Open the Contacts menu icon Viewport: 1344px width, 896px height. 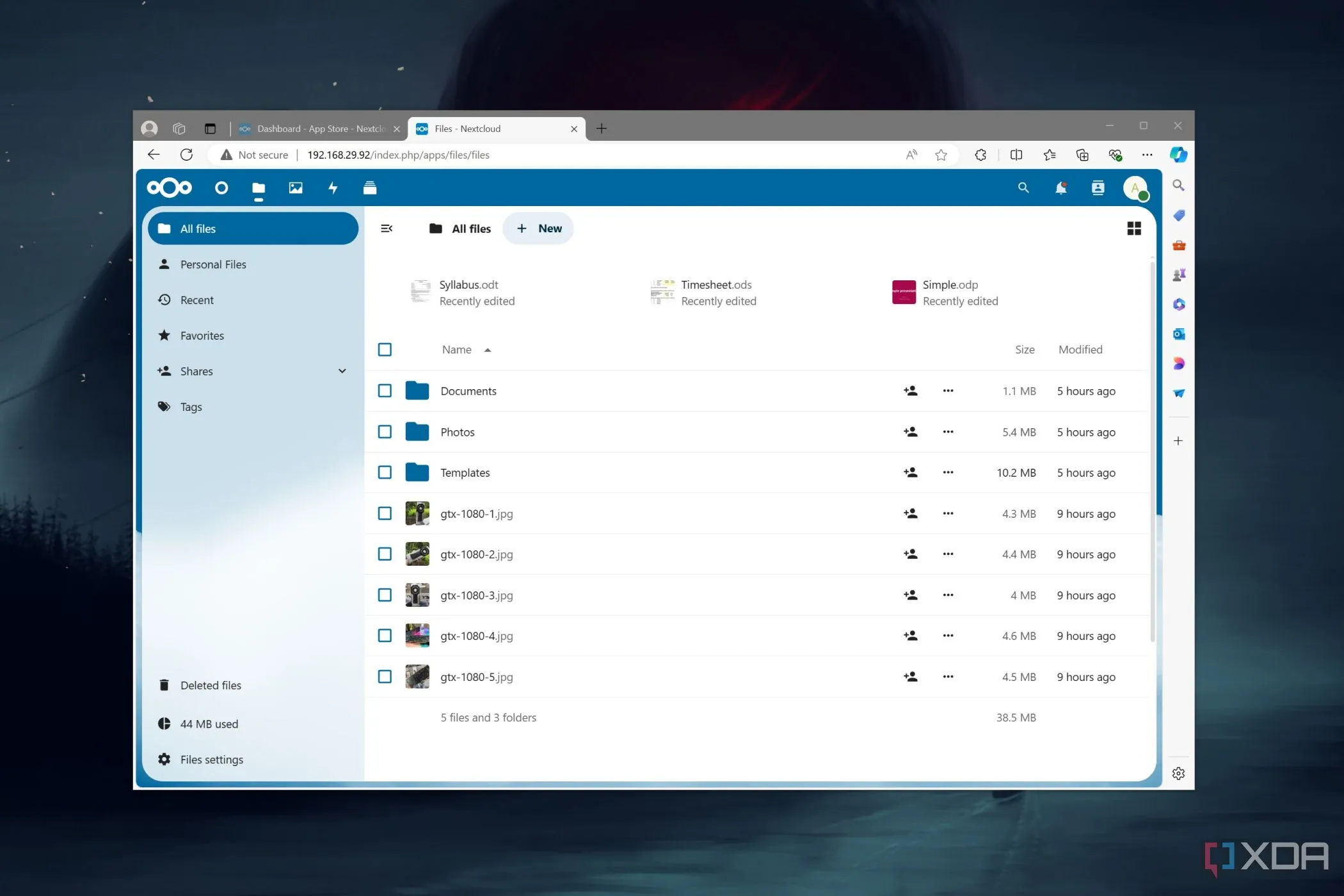(1098, 188)
